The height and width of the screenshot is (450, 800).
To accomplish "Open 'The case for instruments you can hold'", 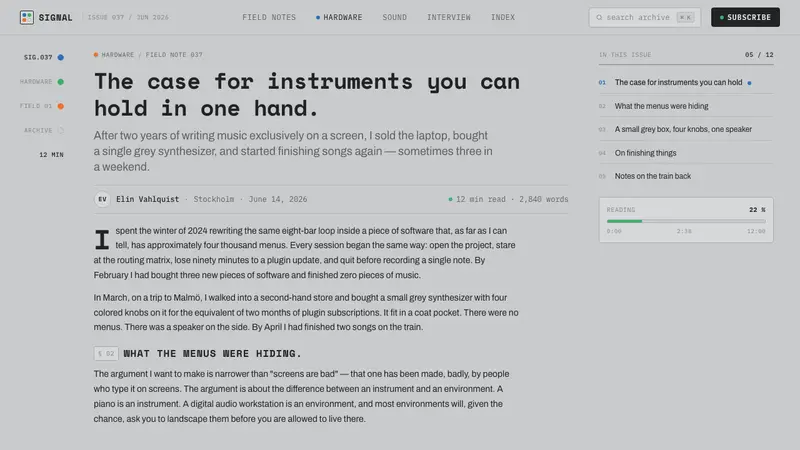I will 678,83.
